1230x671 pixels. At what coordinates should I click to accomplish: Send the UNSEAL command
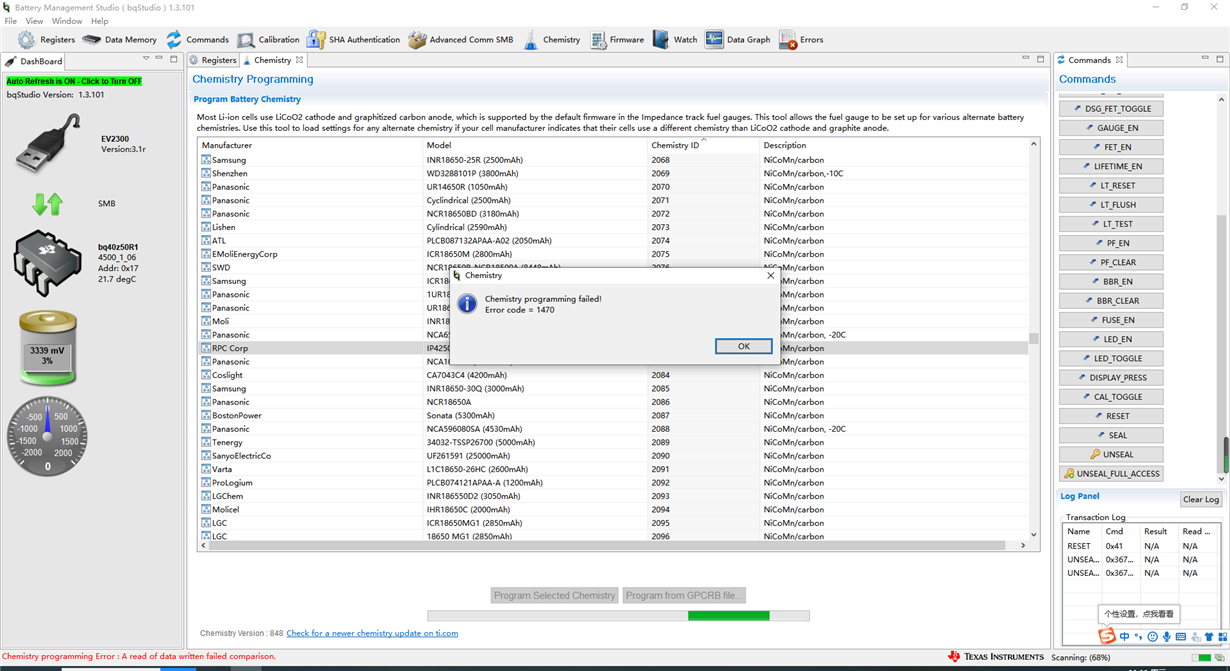(1111, 454)
